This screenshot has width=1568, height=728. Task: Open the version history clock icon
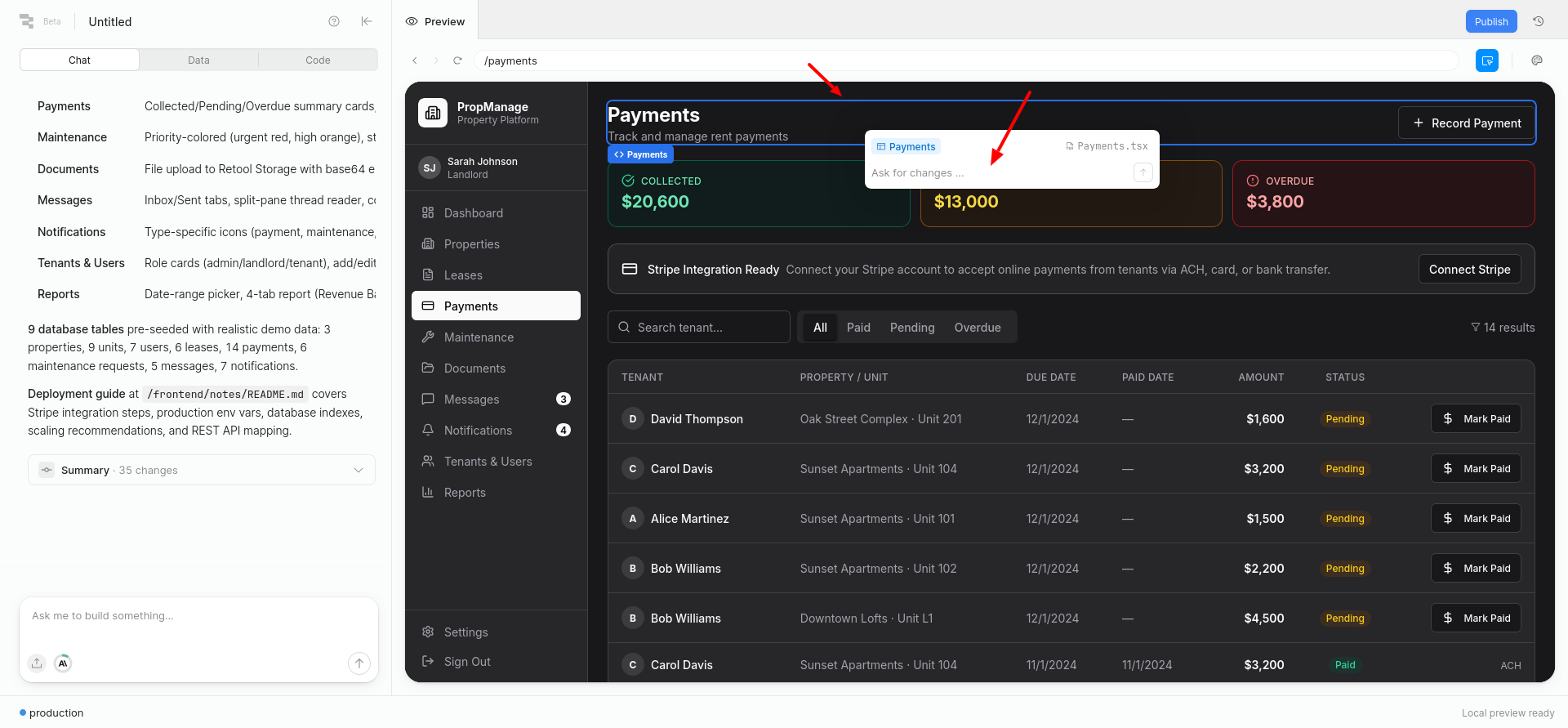pos(1539,21)
